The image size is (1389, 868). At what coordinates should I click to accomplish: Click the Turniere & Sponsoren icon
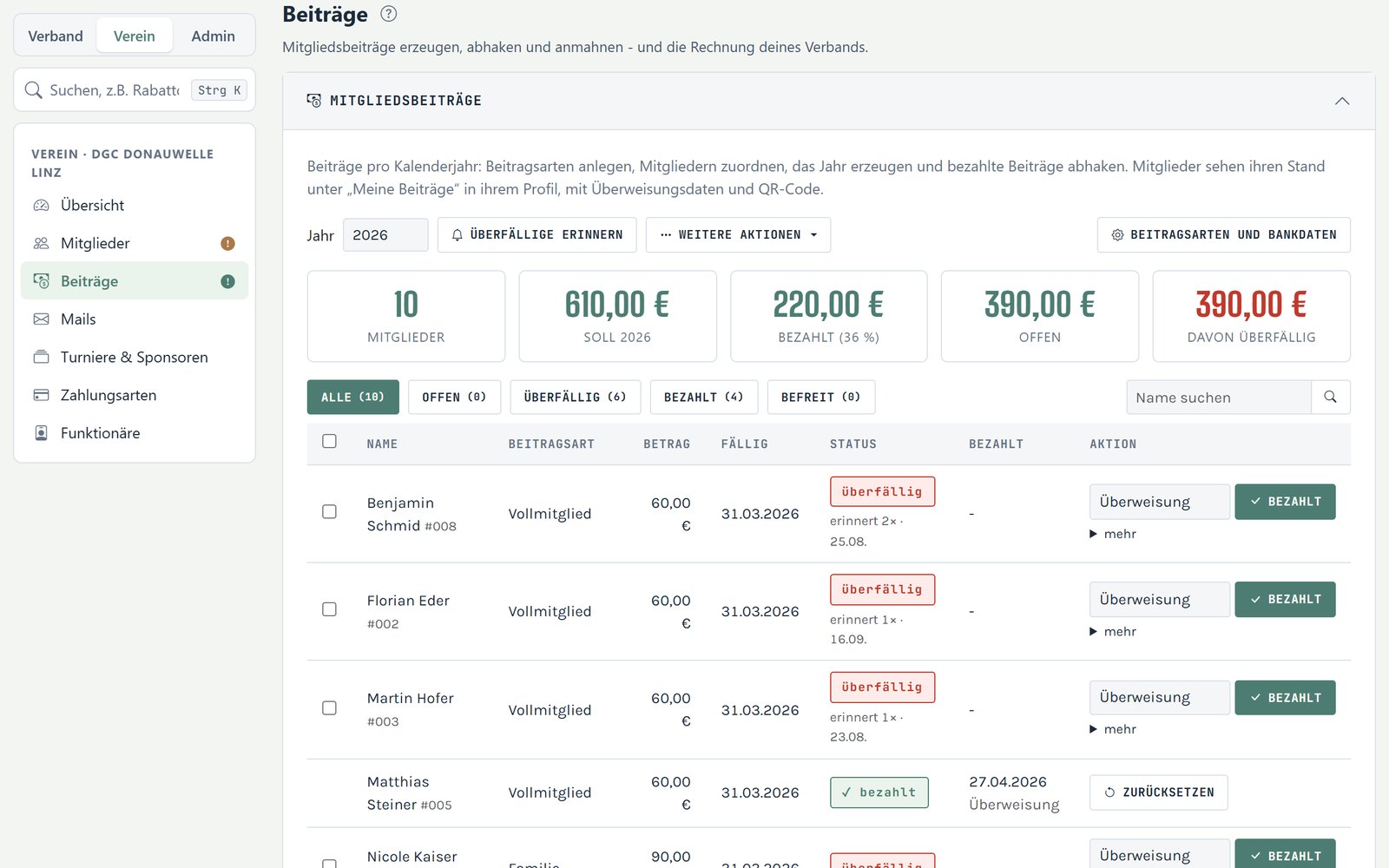[41, 357]
